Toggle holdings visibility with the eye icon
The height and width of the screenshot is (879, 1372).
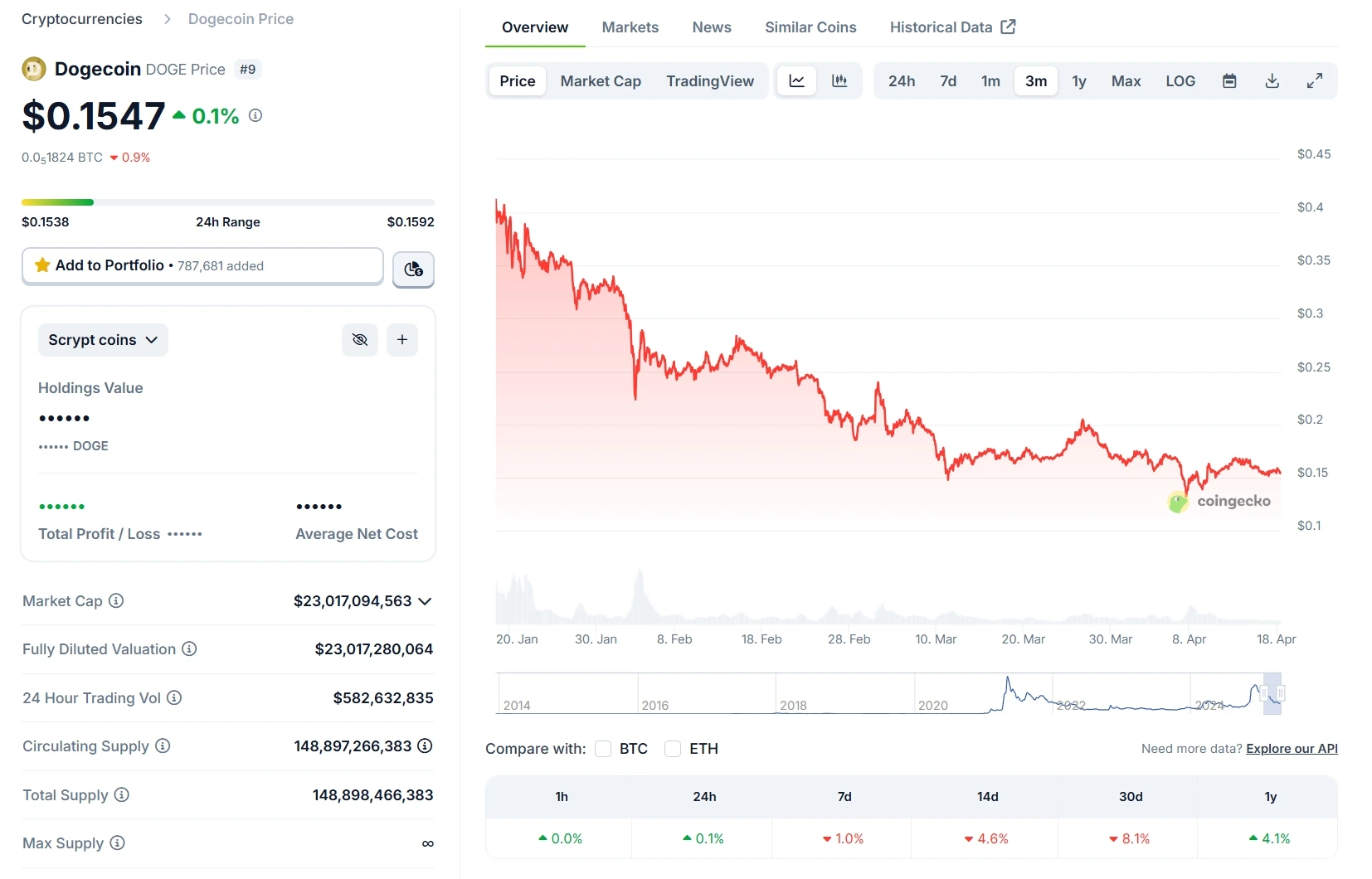pyautogui.click(x=359, y=339)
